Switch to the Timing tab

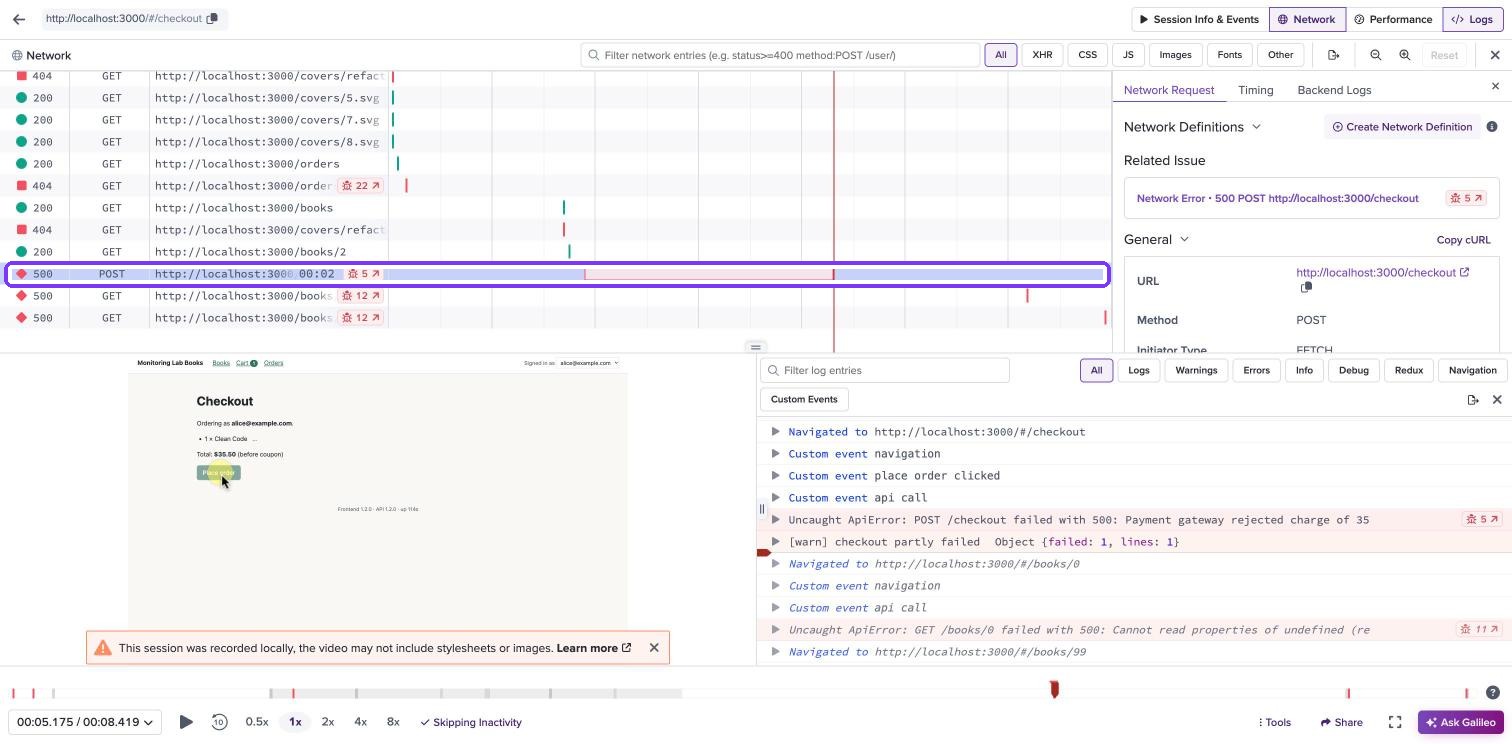pos(1255,90)
